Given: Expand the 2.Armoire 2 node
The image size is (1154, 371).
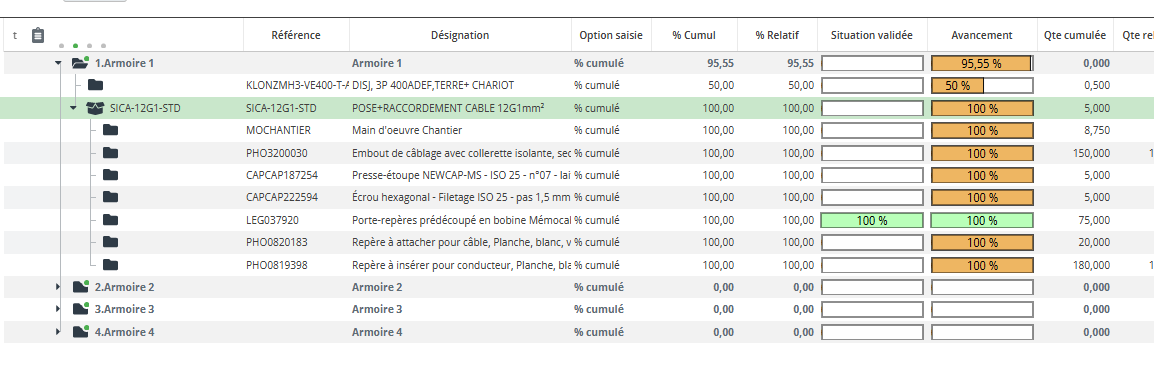Looking at the screenshot, I should coord(58,287).
